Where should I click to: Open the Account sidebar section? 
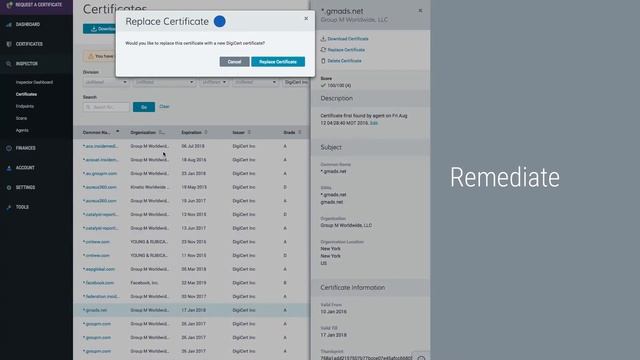click(x=25, y=168)
